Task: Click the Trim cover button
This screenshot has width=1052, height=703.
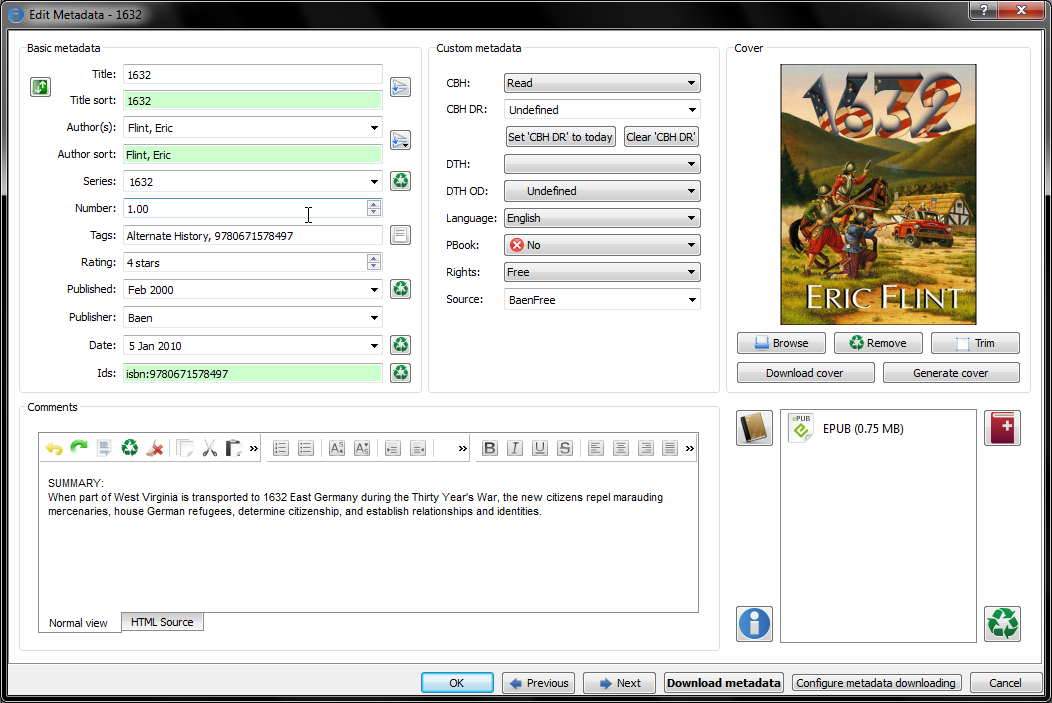Action: pyautogui.click(x=976, y=343)
